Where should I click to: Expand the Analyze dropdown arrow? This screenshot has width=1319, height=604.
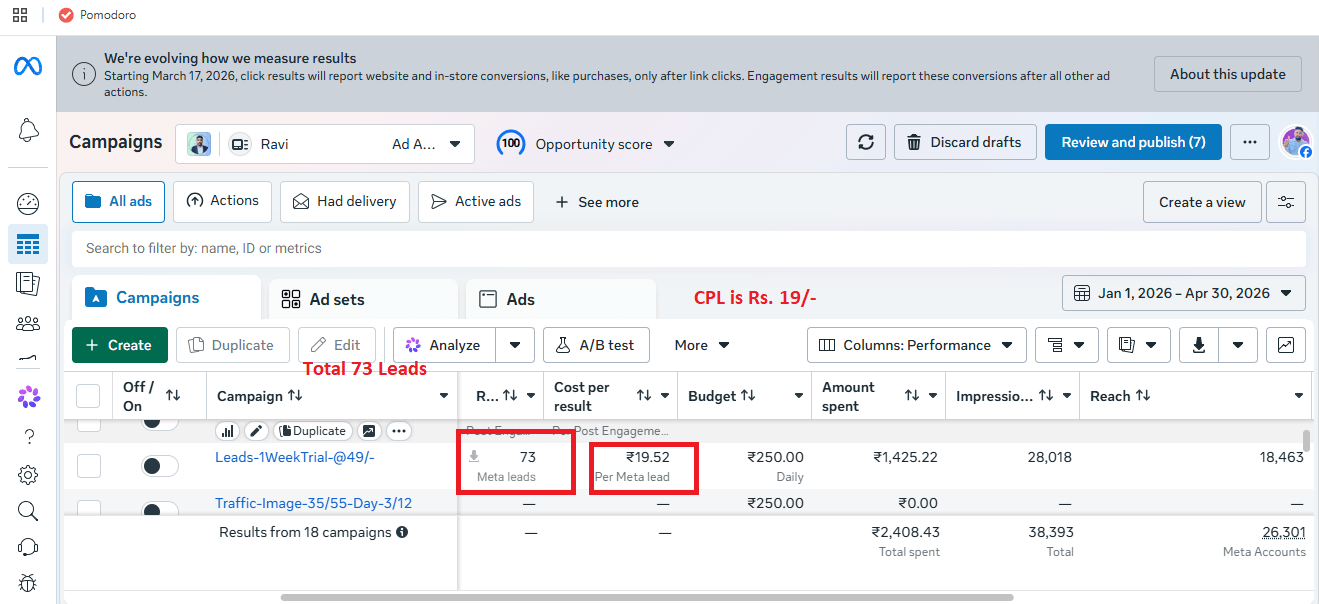[515, 345]
